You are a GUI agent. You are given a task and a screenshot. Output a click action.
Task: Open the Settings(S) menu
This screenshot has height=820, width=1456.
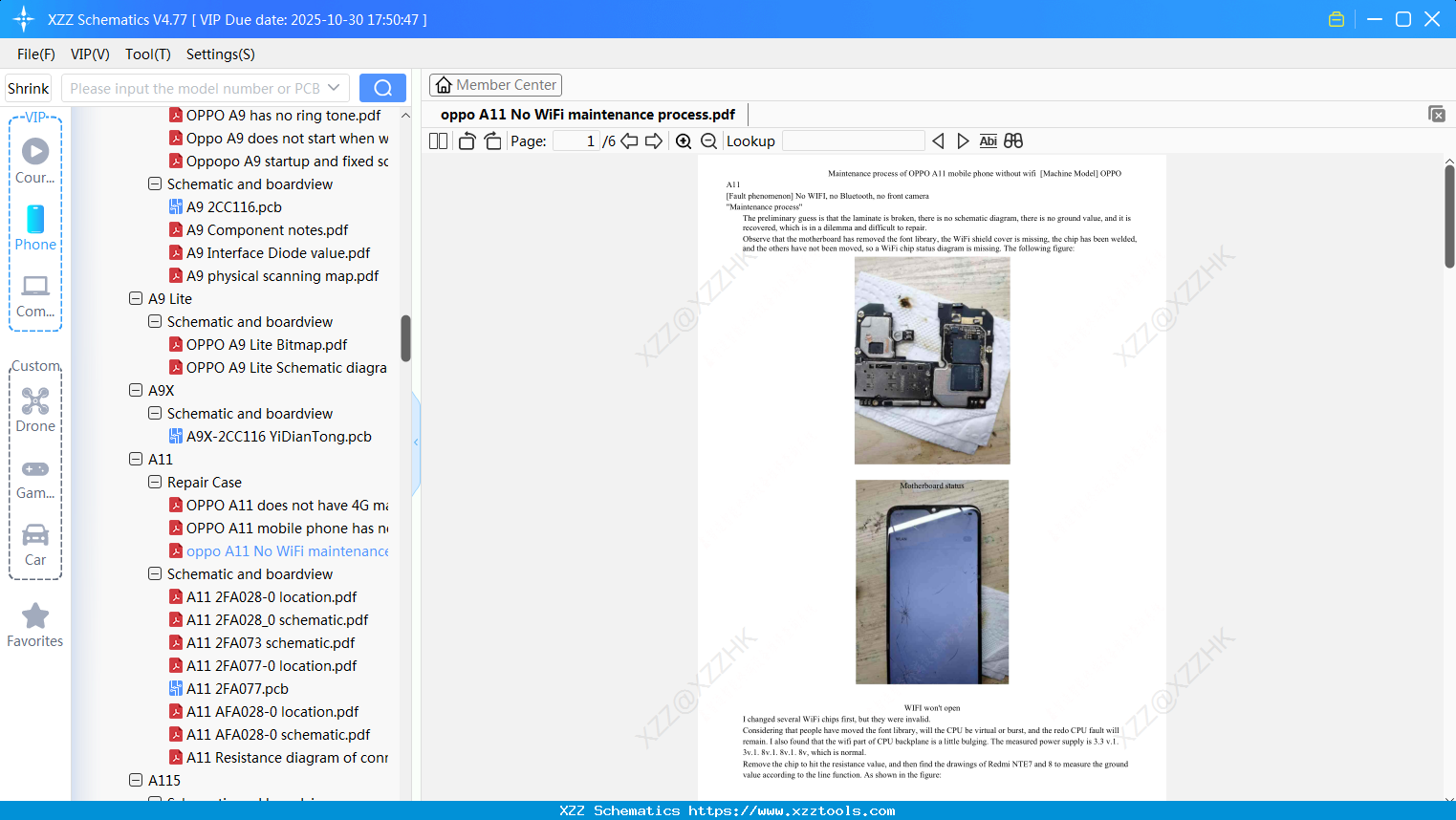[x=221, y=54]
